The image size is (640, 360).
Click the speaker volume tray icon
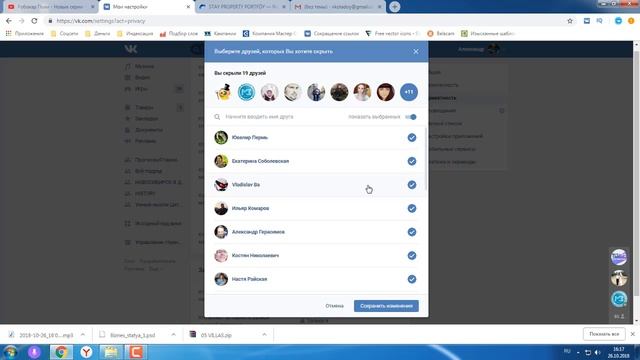click(598, 352)
